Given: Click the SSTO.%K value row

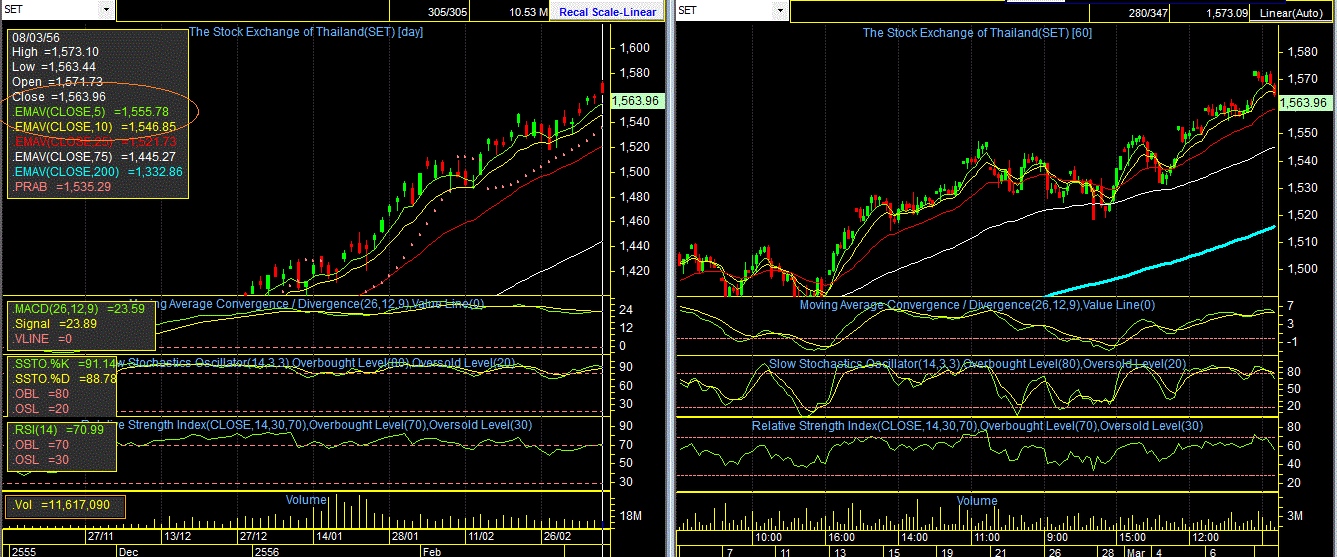Looking at the screenshot, I should (x=62, y=364).
